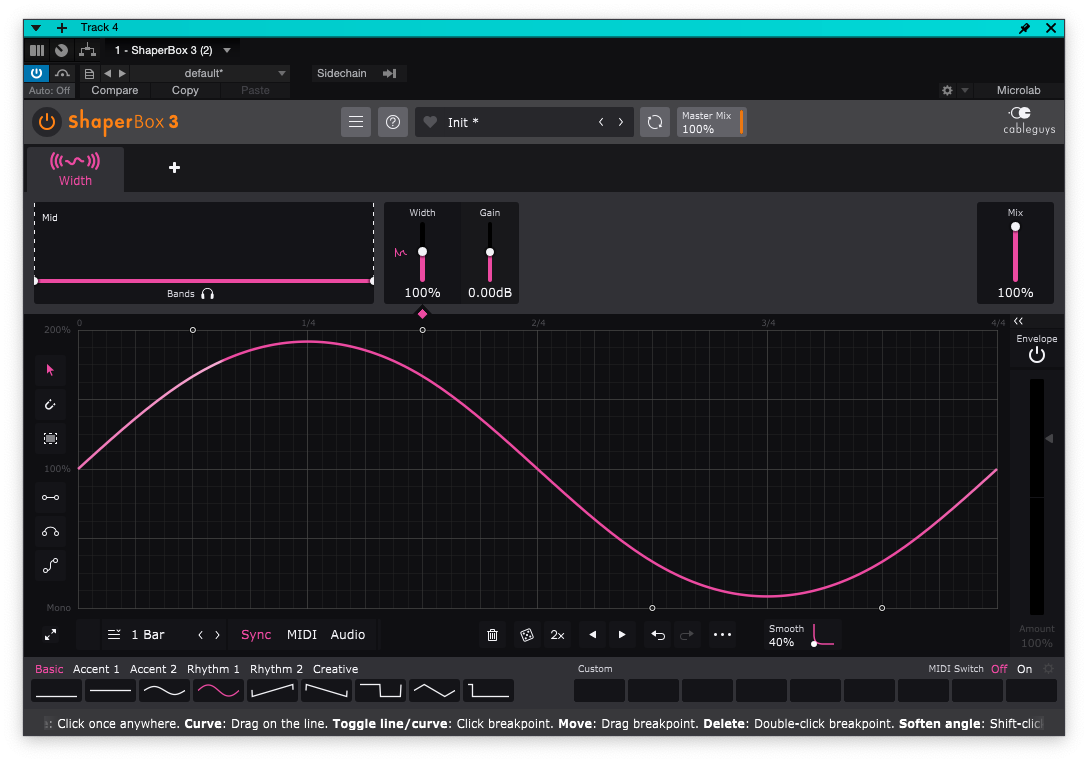Toggle the host plugin bypass power button
The image size is (1088, 763).
pyautogui.click(x=37, y=73)
